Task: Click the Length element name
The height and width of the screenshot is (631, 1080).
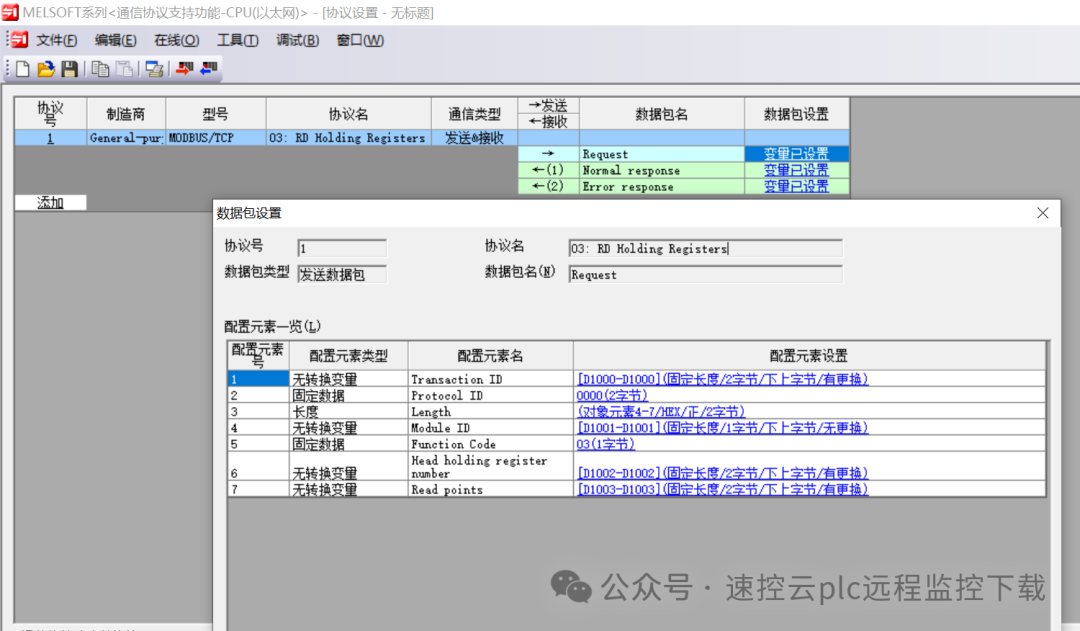Action: (431, 412)
